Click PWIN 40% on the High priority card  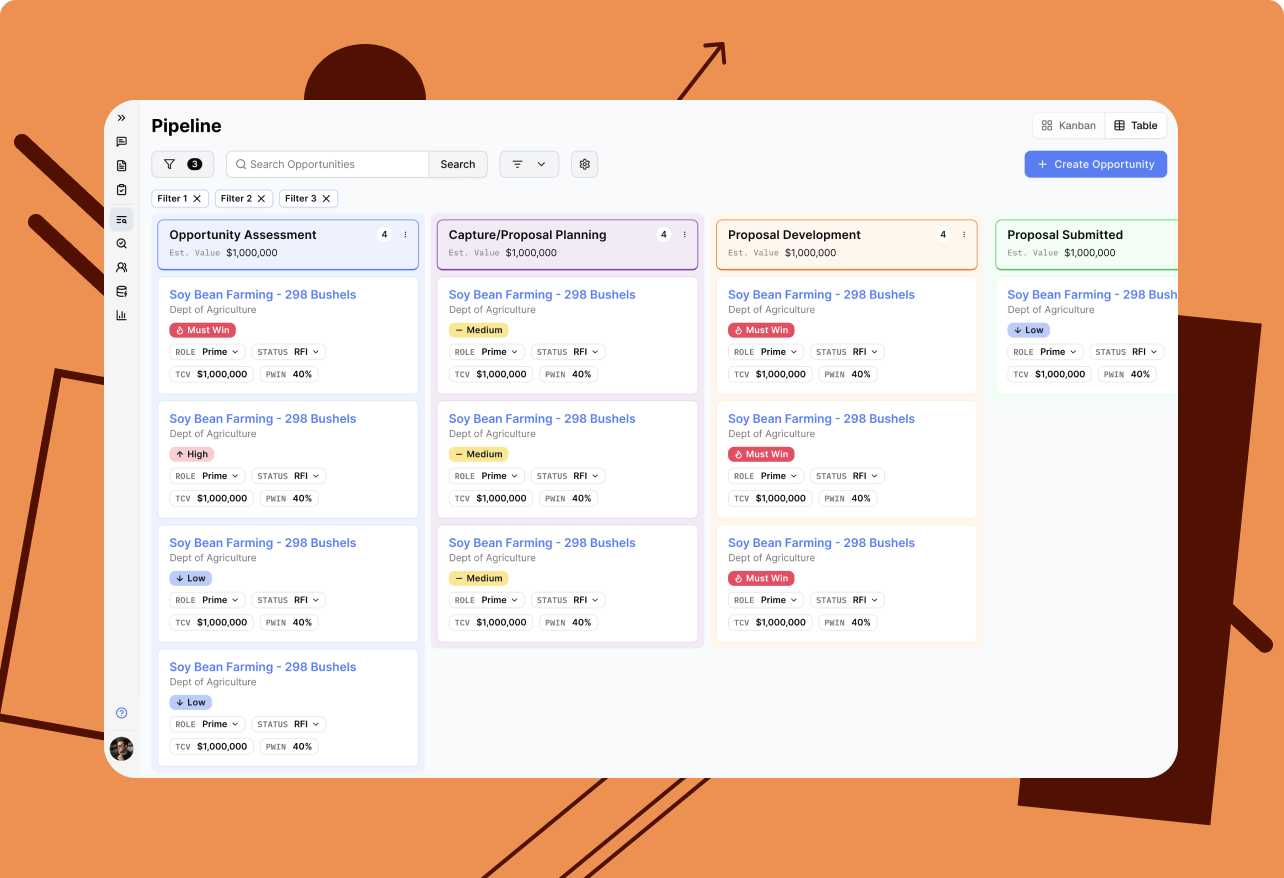tap(289, 498)
